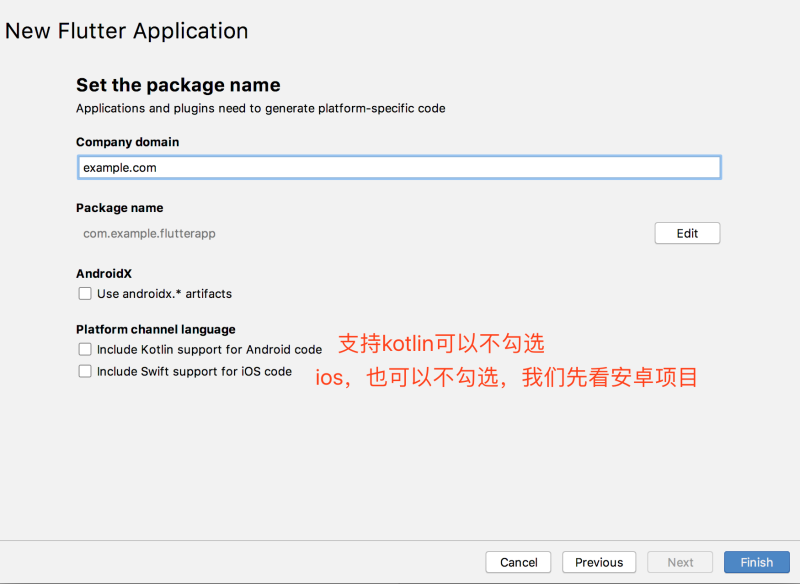Screen dimensions: 800x584
Task: Click the Edit button beside Package name
Action: [687, 233]
